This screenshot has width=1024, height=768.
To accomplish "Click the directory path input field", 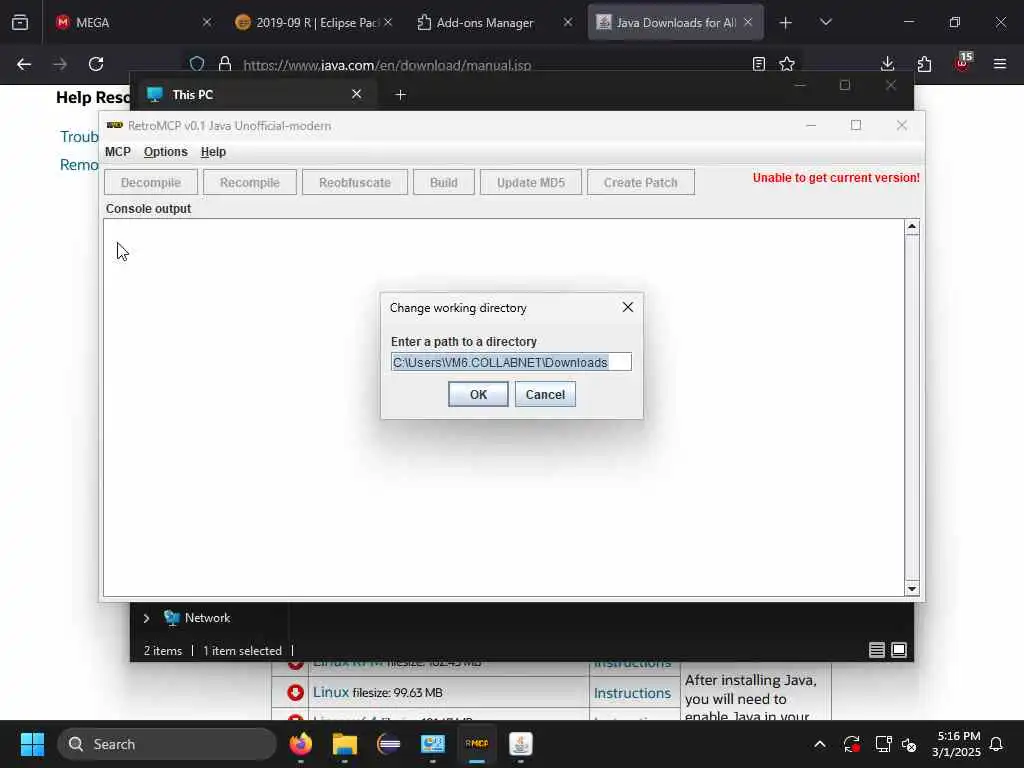I will pos(511,362).
